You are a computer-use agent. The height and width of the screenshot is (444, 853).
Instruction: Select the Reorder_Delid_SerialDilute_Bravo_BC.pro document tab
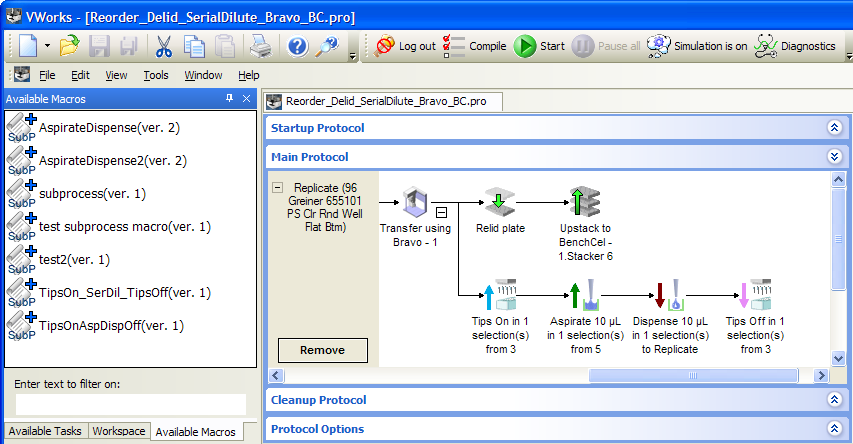384,101
